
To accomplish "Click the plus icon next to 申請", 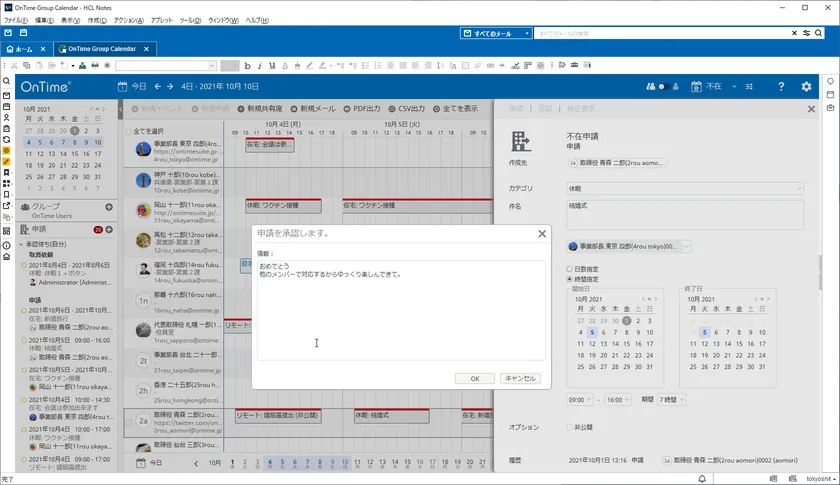I will tap(109, 229).
